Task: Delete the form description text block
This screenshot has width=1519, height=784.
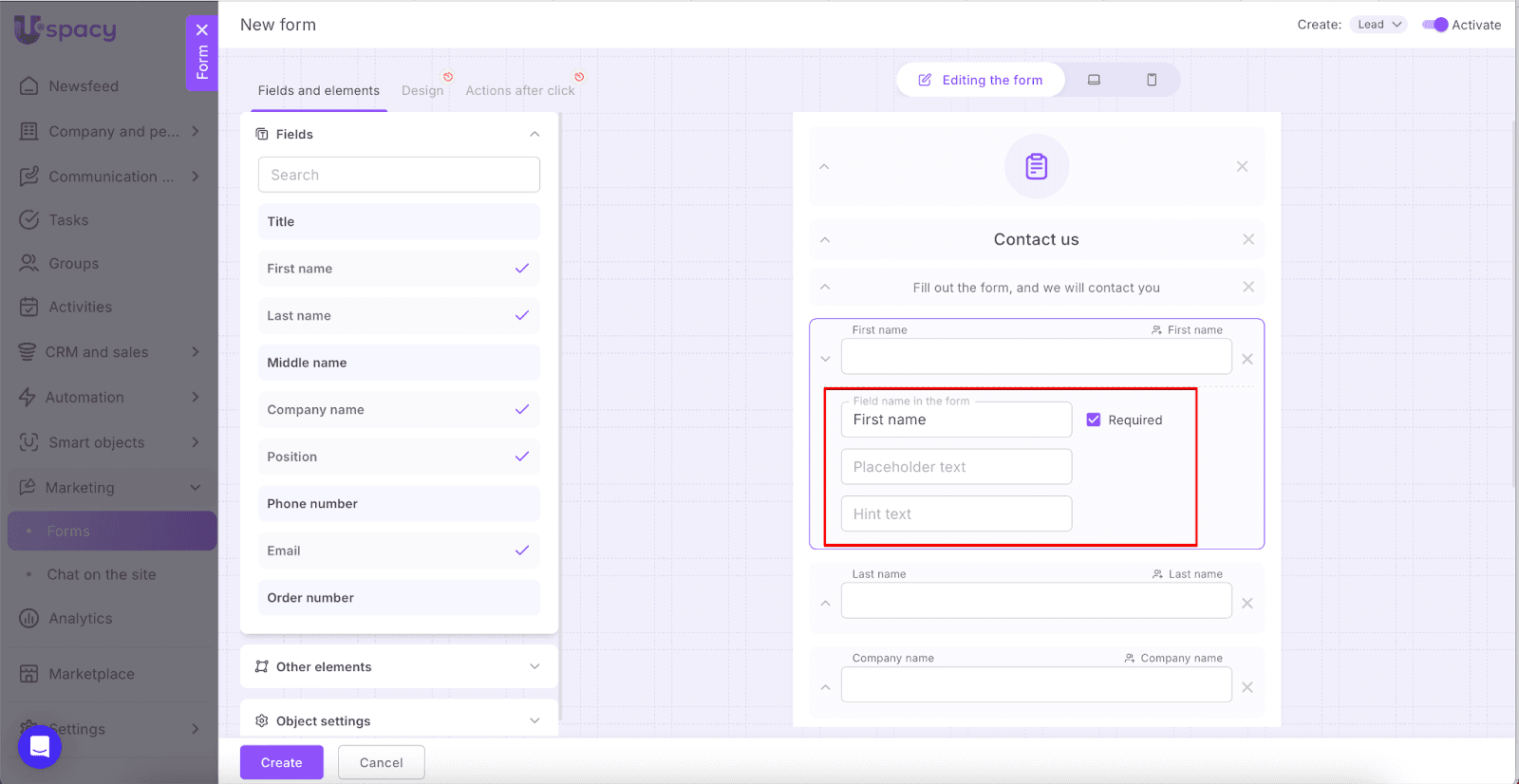Action: [x=1248, y=287]
